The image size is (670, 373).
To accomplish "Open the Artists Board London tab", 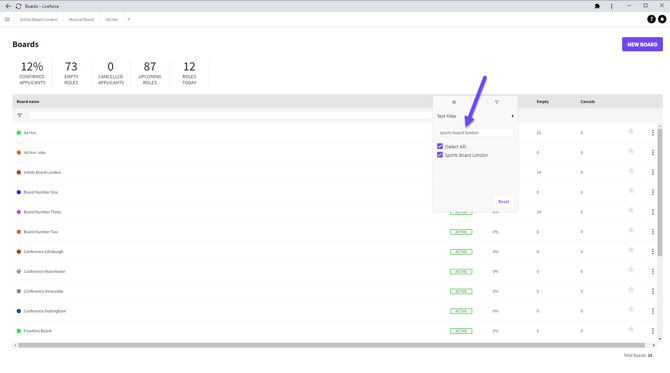I will (38, 19).
